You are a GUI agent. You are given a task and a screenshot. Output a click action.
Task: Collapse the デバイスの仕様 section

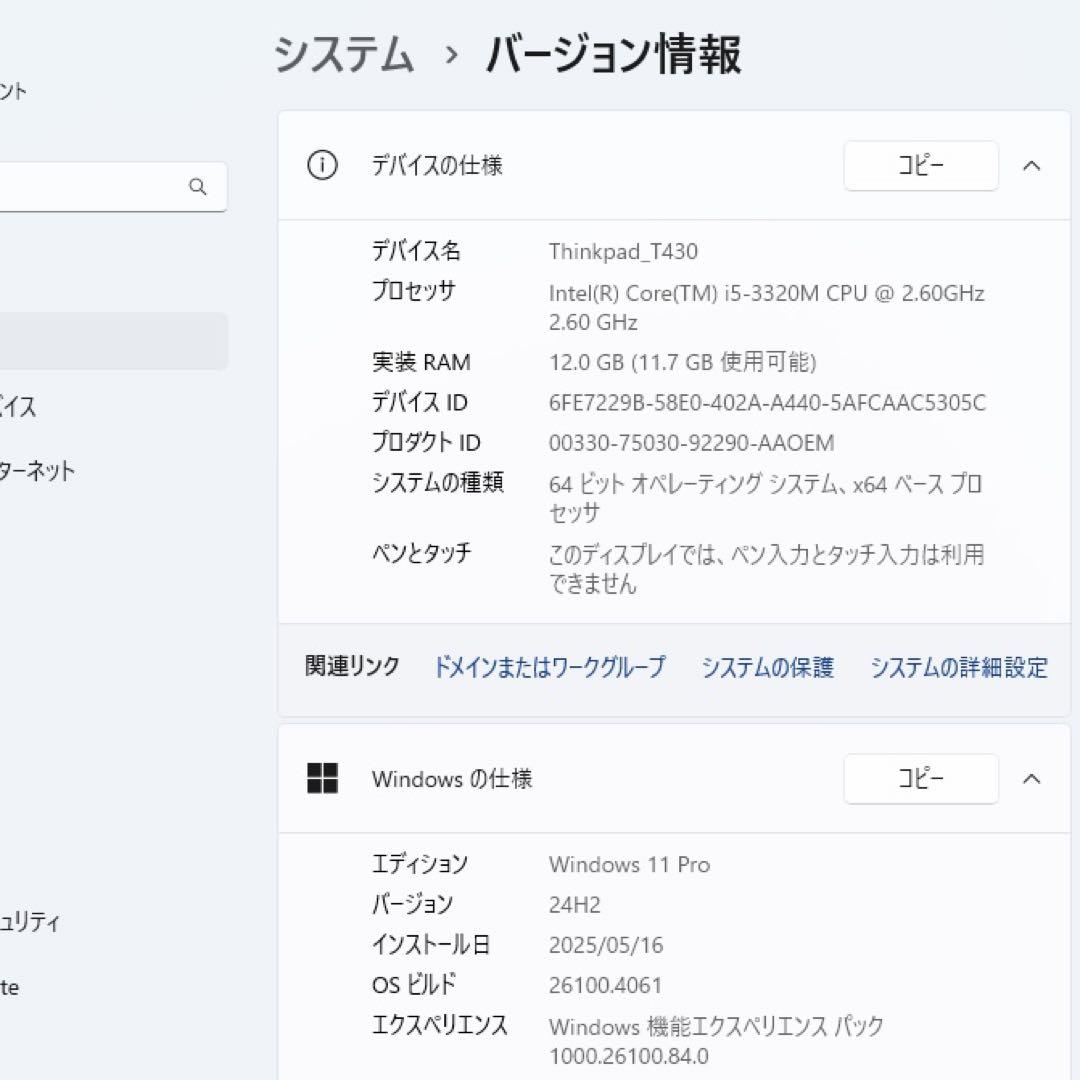click(1031, 166)
